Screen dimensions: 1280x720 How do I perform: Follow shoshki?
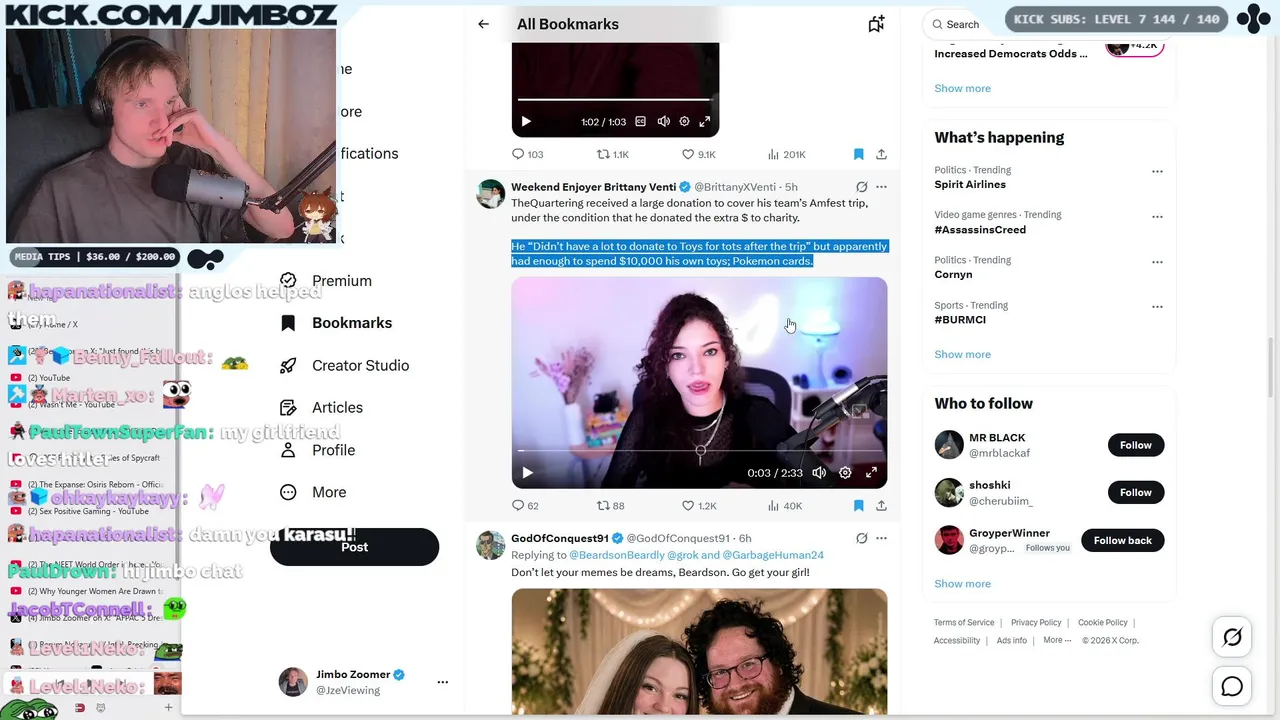point(1136,492)
